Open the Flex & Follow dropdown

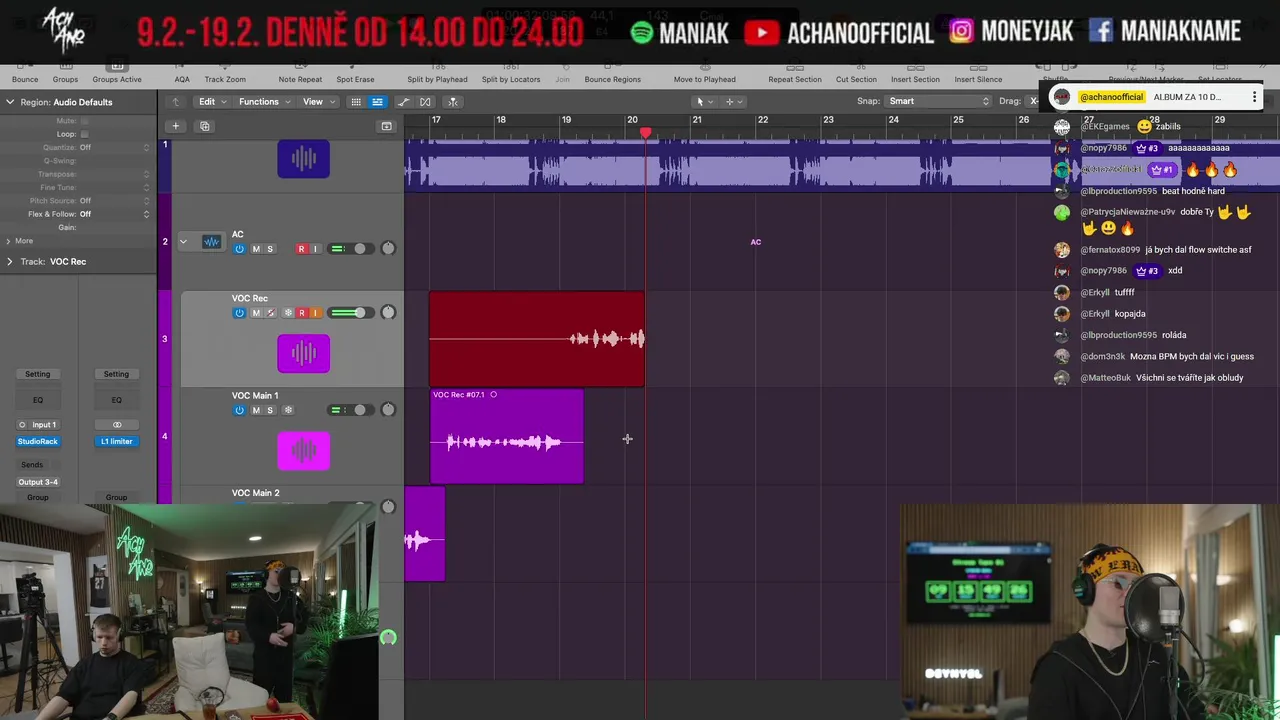114,214
